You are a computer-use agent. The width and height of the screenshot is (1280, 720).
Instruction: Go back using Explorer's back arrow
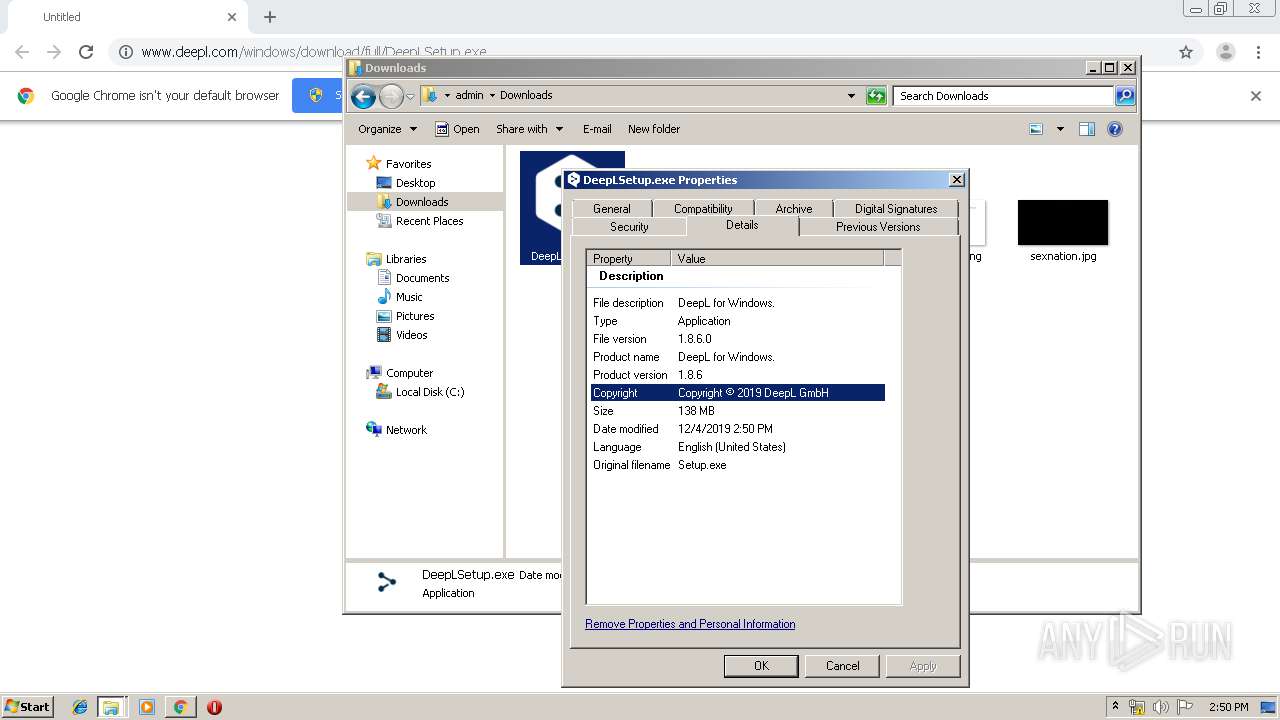click(363, 96)
